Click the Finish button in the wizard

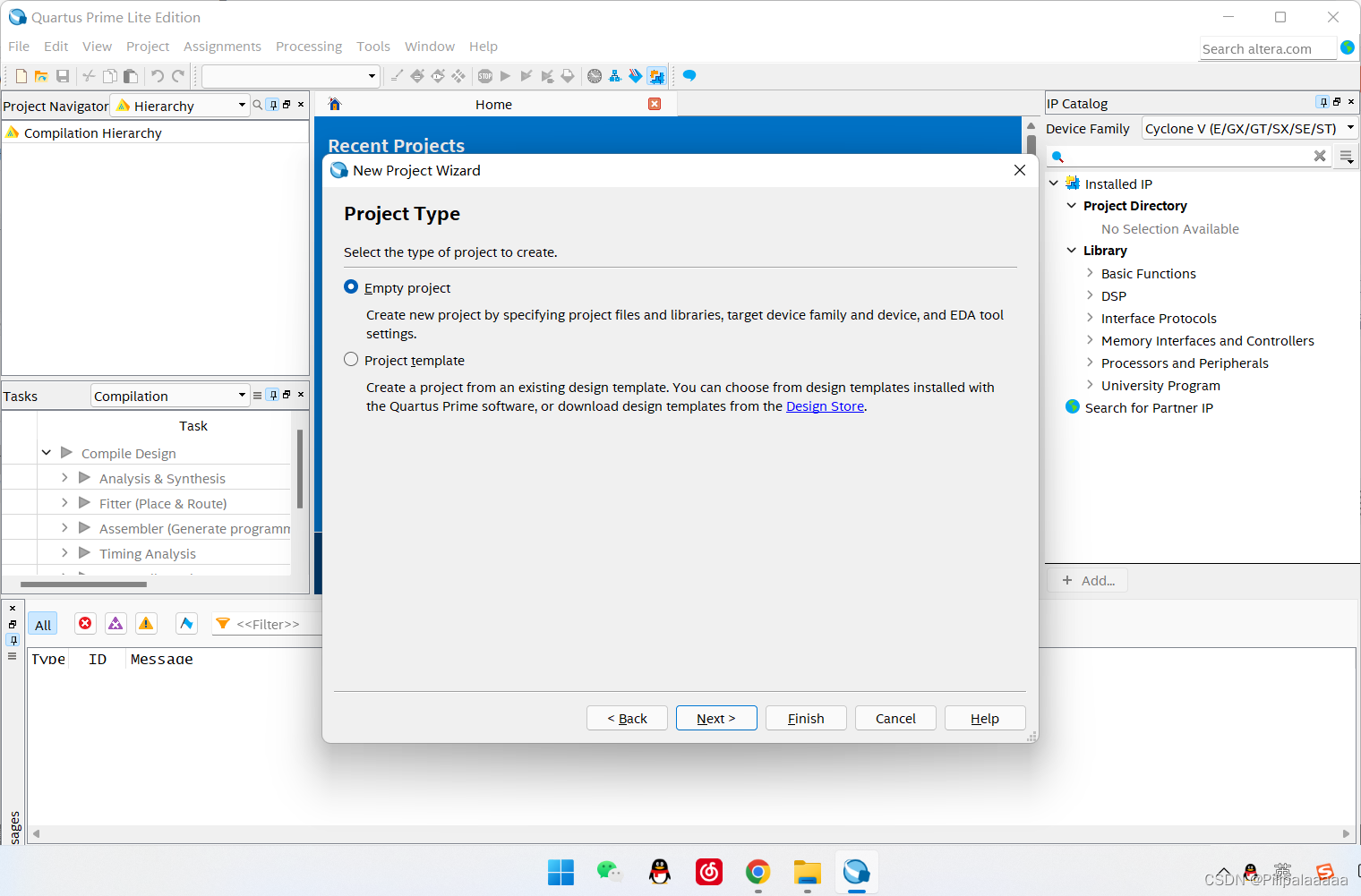click(x=806, y=718)
